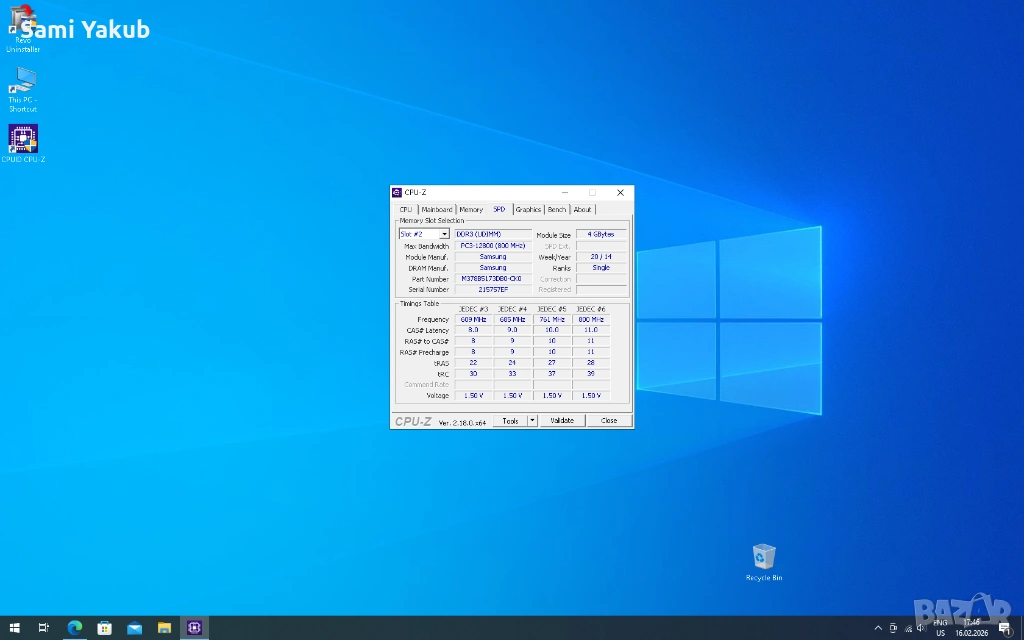This screenshot has width=1024, height=640.
Task: Launch Microsoft Store from the taskbar
Action: click(x=104, y=628)
